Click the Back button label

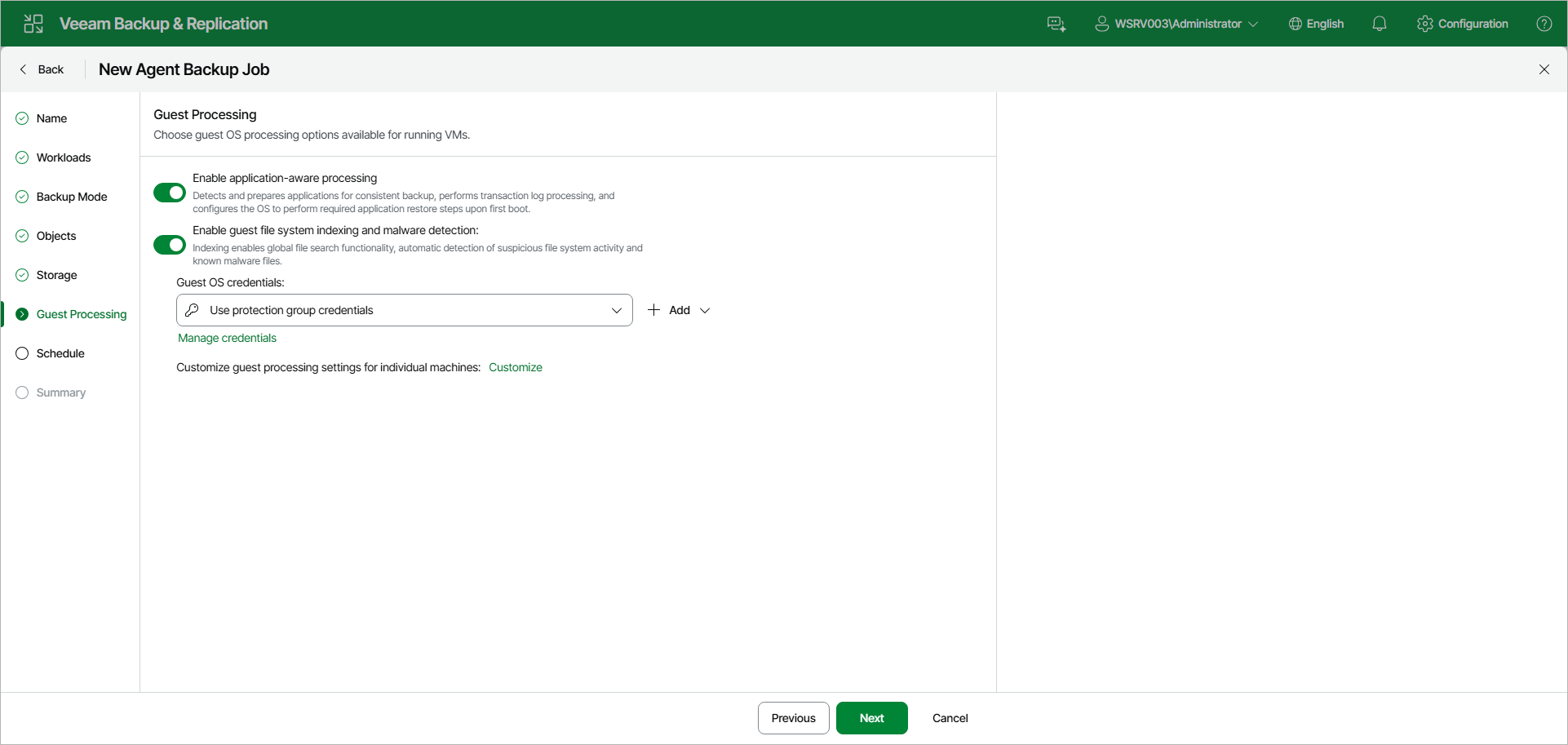(x=51, y=69)
